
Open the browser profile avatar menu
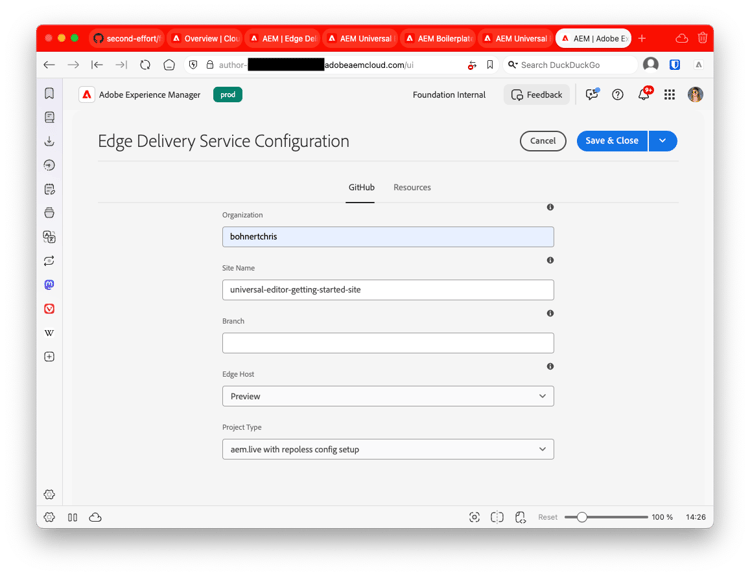tap(651, 65)
